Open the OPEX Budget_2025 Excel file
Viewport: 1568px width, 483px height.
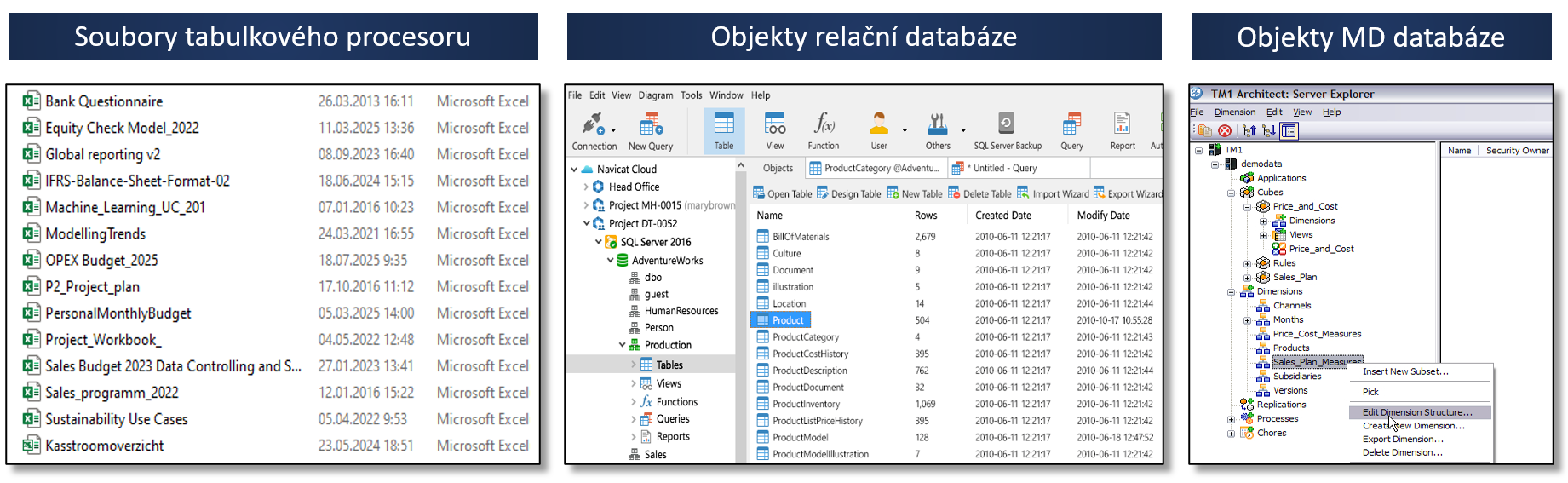pos(101,261)
